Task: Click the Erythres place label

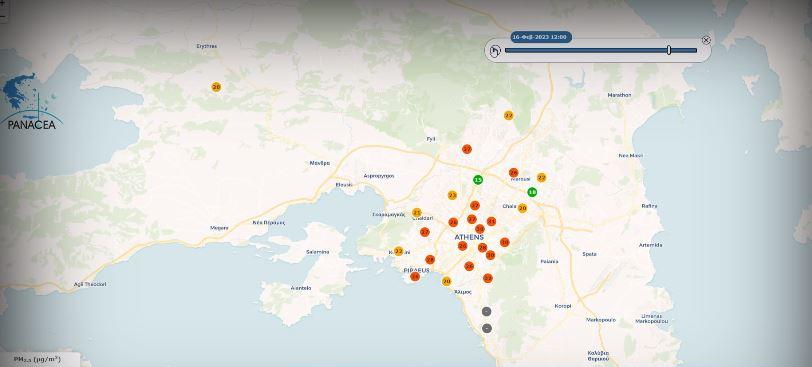Action: pyautogui.click(x=207, y=46)
